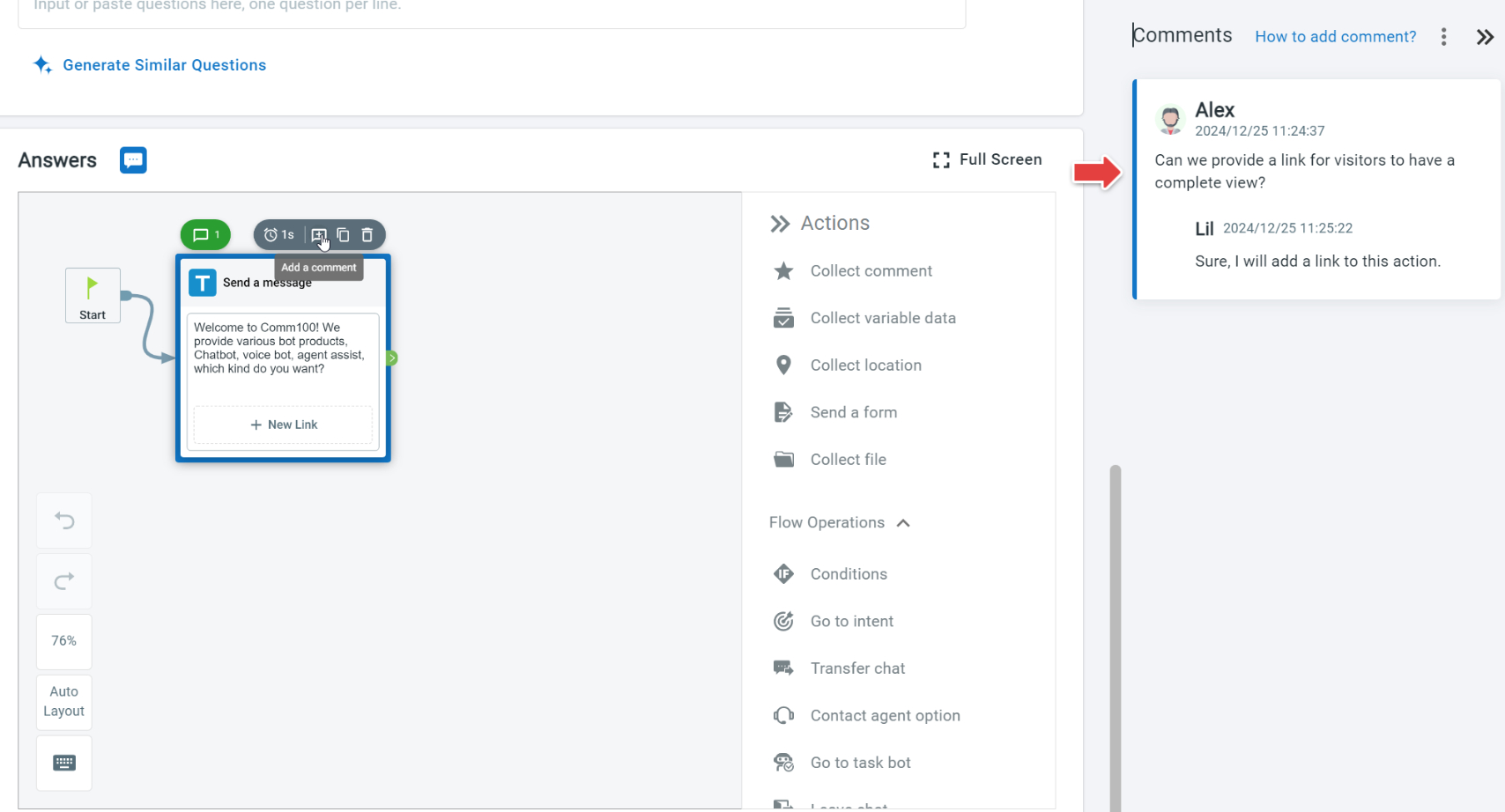Viewport: 1505px width, 812px height.
Task: Click Full Screen button
Action: (x=987, y=159)
